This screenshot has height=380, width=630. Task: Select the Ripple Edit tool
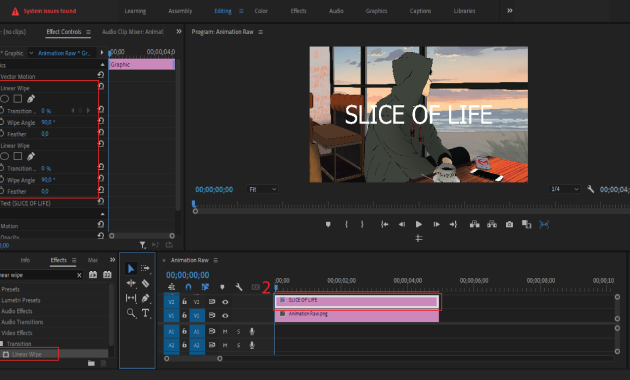pyautogui.click(x=131, y=283)
